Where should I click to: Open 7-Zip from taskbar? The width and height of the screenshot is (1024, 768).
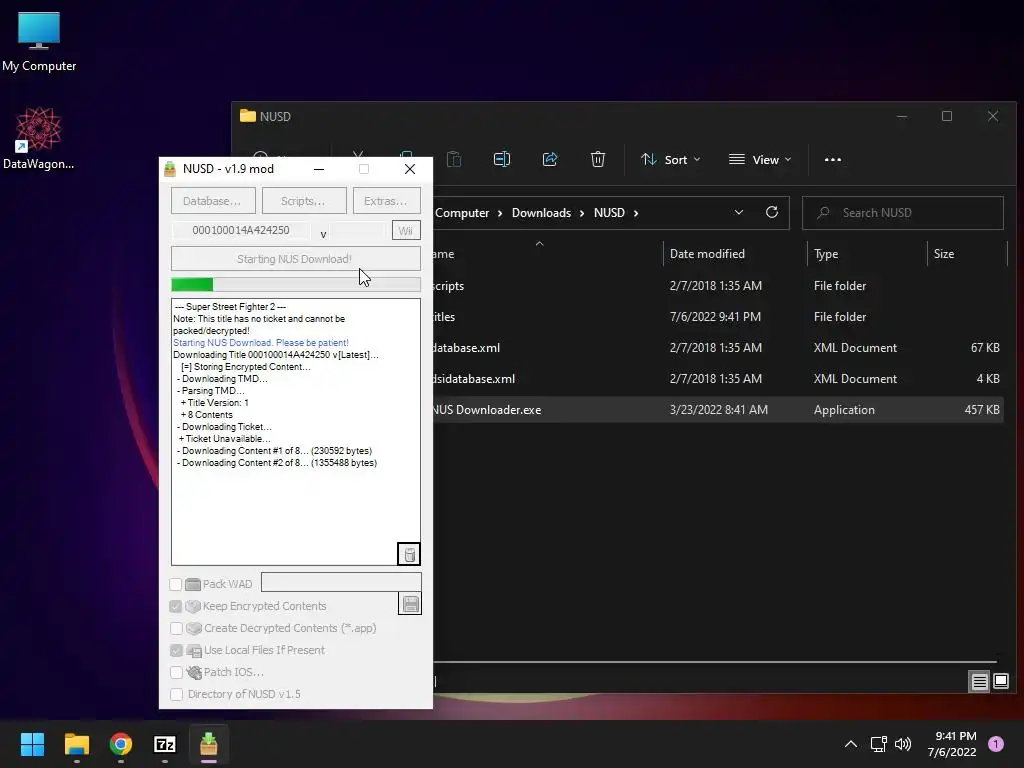point(165,744)
